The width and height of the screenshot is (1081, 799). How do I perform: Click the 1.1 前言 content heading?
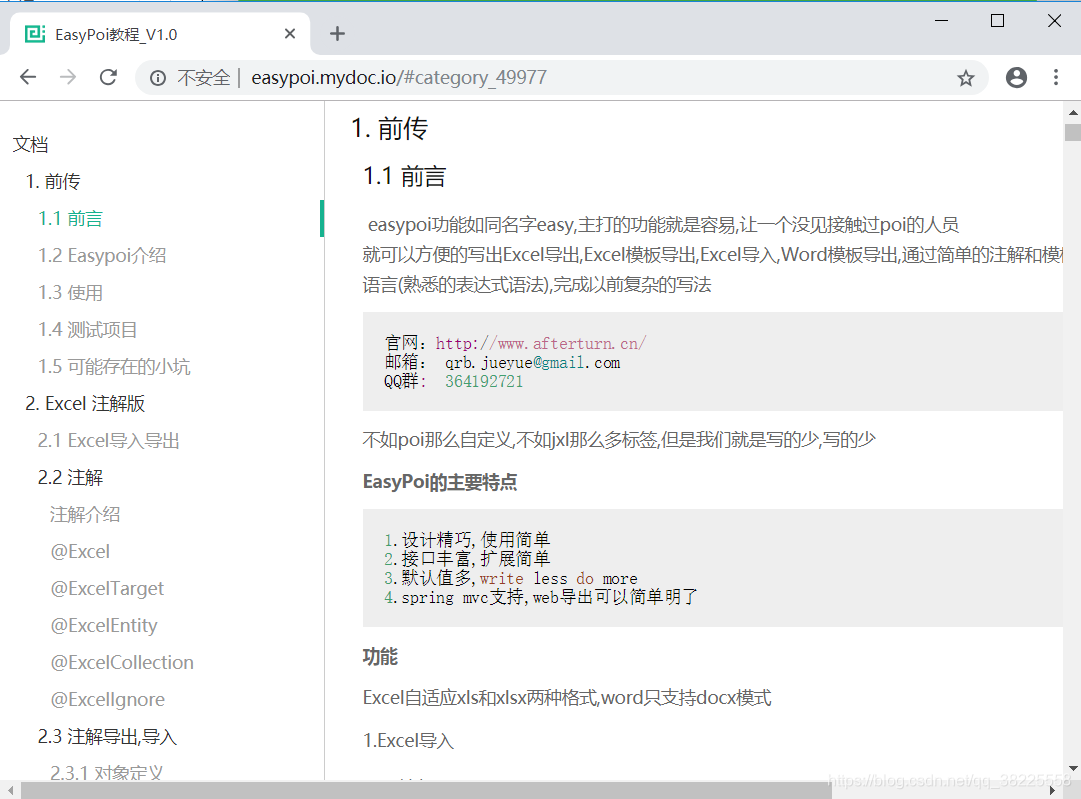405,176
